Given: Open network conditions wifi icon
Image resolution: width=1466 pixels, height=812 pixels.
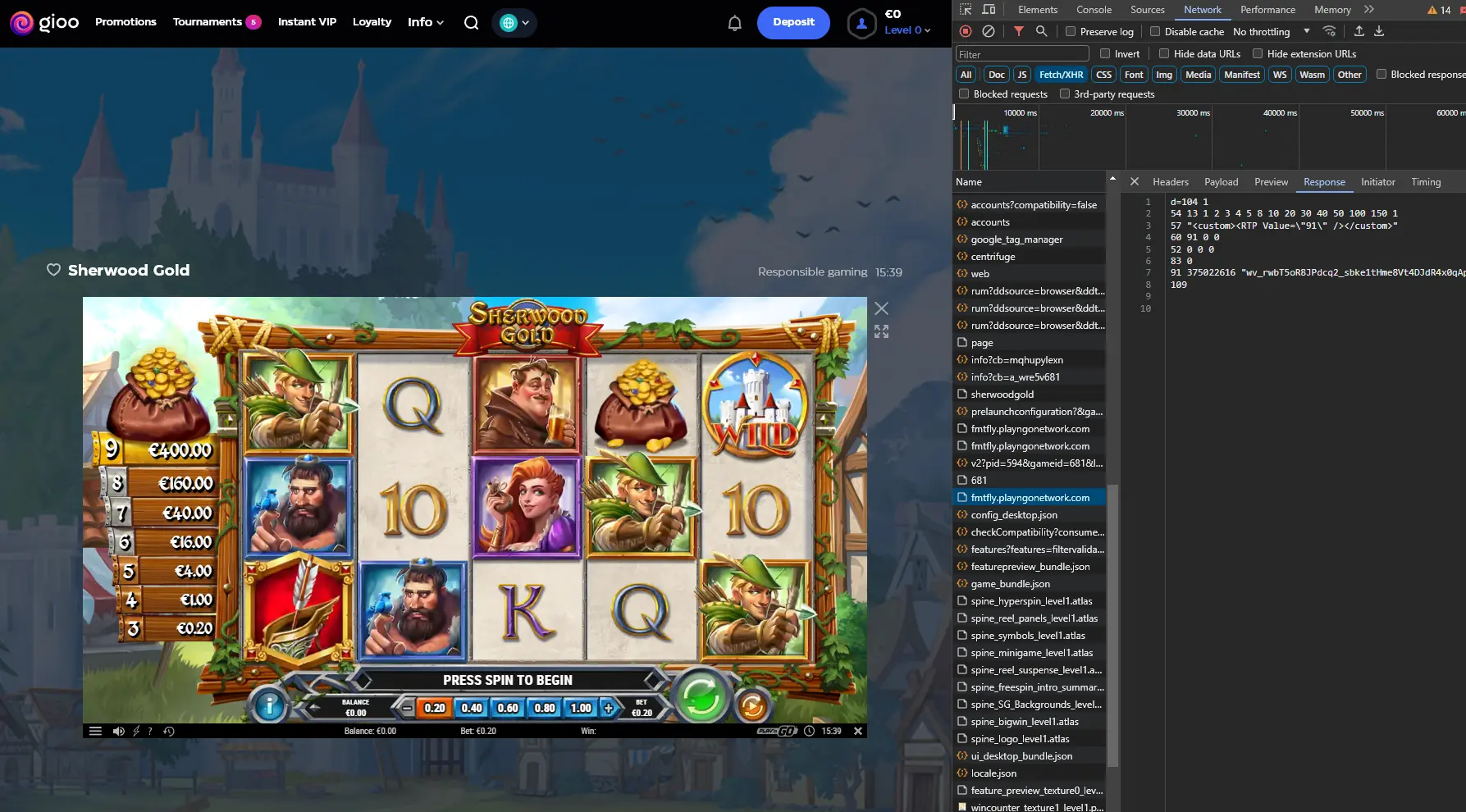Looking at the screenshot, I should pyautogui.click(x=1330, y=31).
